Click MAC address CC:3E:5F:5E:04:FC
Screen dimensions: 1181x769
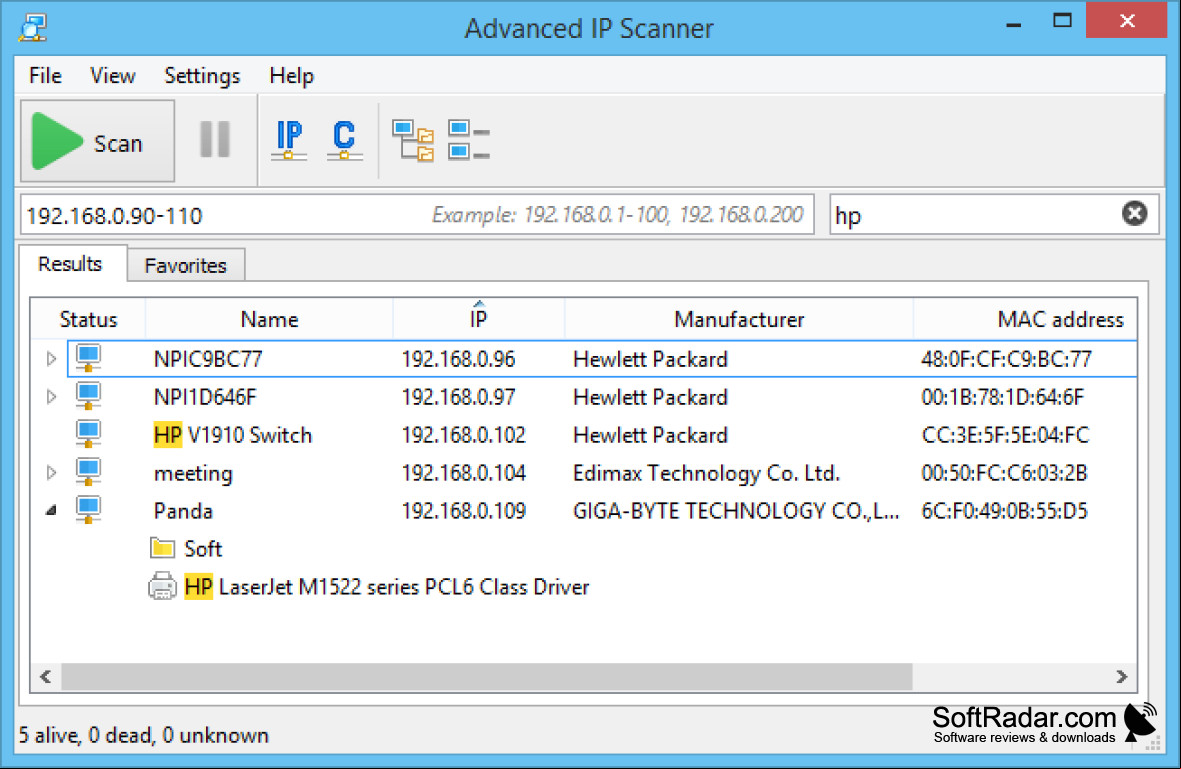coord(1005,435)
